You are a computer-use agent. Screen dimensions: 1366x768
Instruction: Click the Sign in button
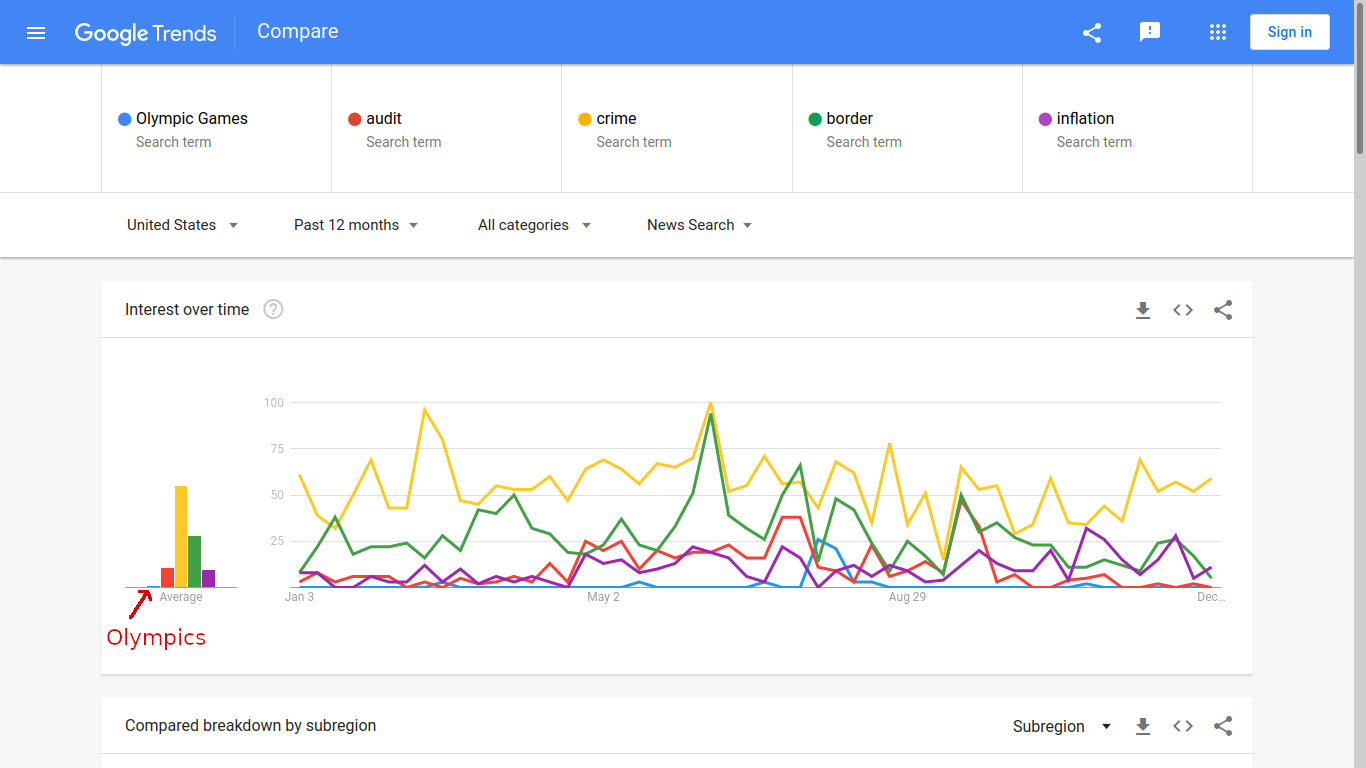(x=1290, y=32)
